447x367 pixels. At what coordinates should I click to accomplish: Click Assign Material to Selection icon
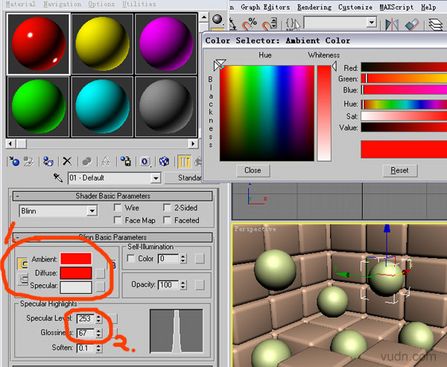(48, 162)
